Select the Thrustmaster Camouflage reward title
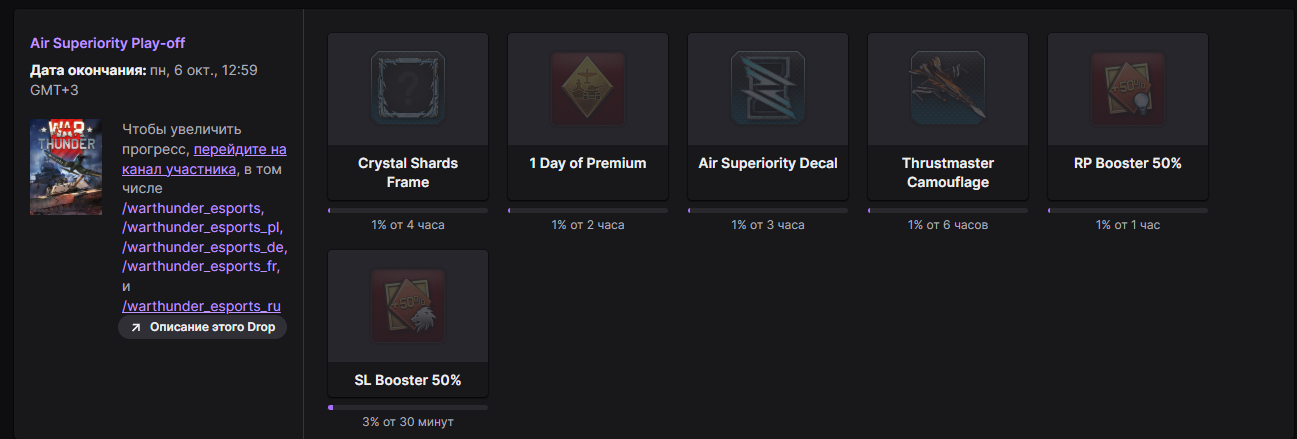Screen dimensions: 1297x439 tap(947, 172)
